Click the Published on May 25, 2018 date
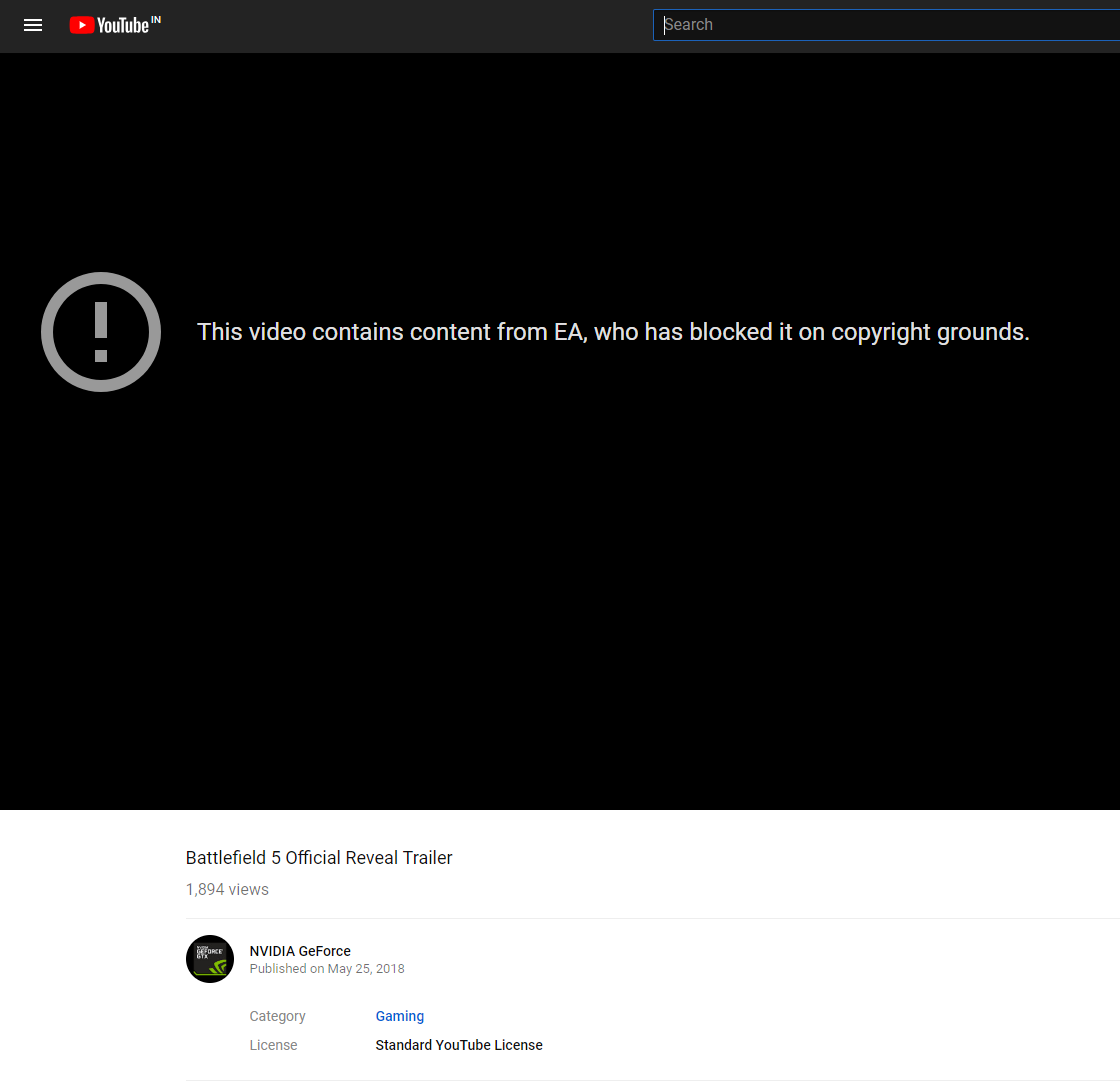 point(326,969)
